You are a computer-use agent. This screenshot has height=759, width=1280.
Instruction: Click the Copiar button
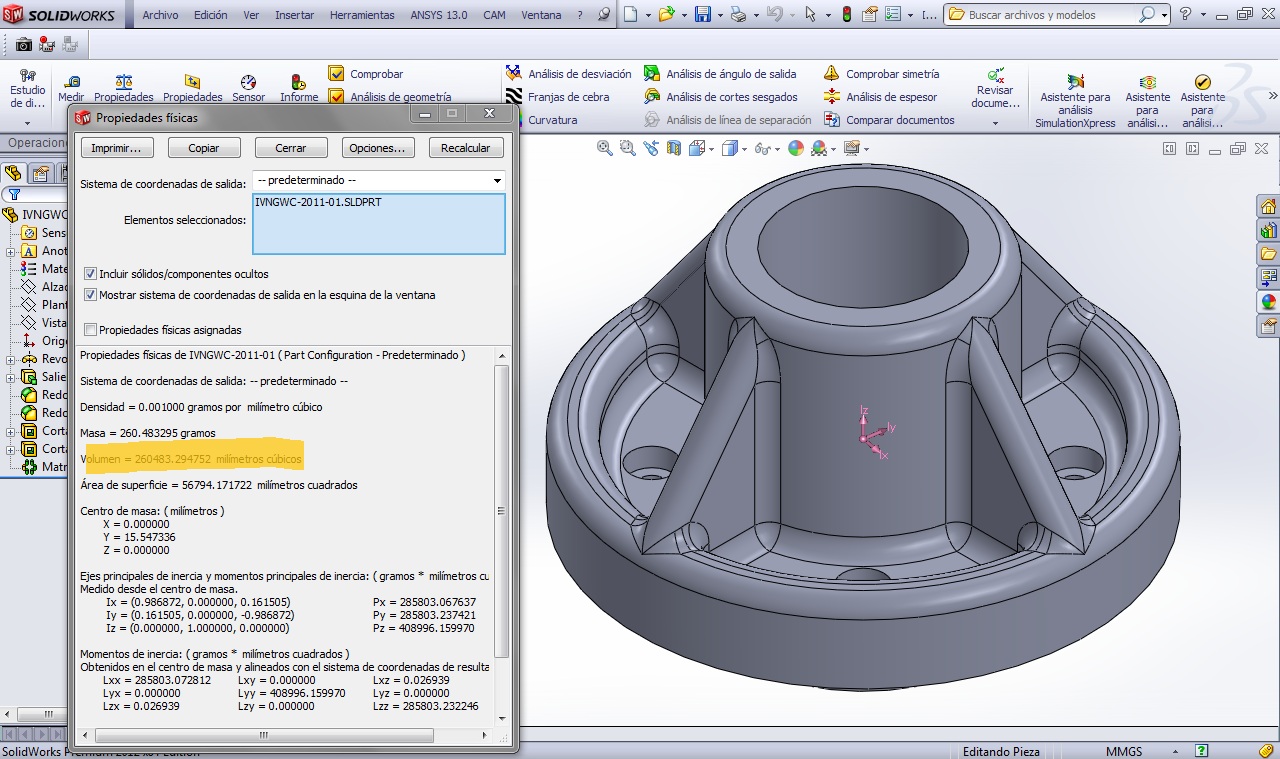point(204,148)
